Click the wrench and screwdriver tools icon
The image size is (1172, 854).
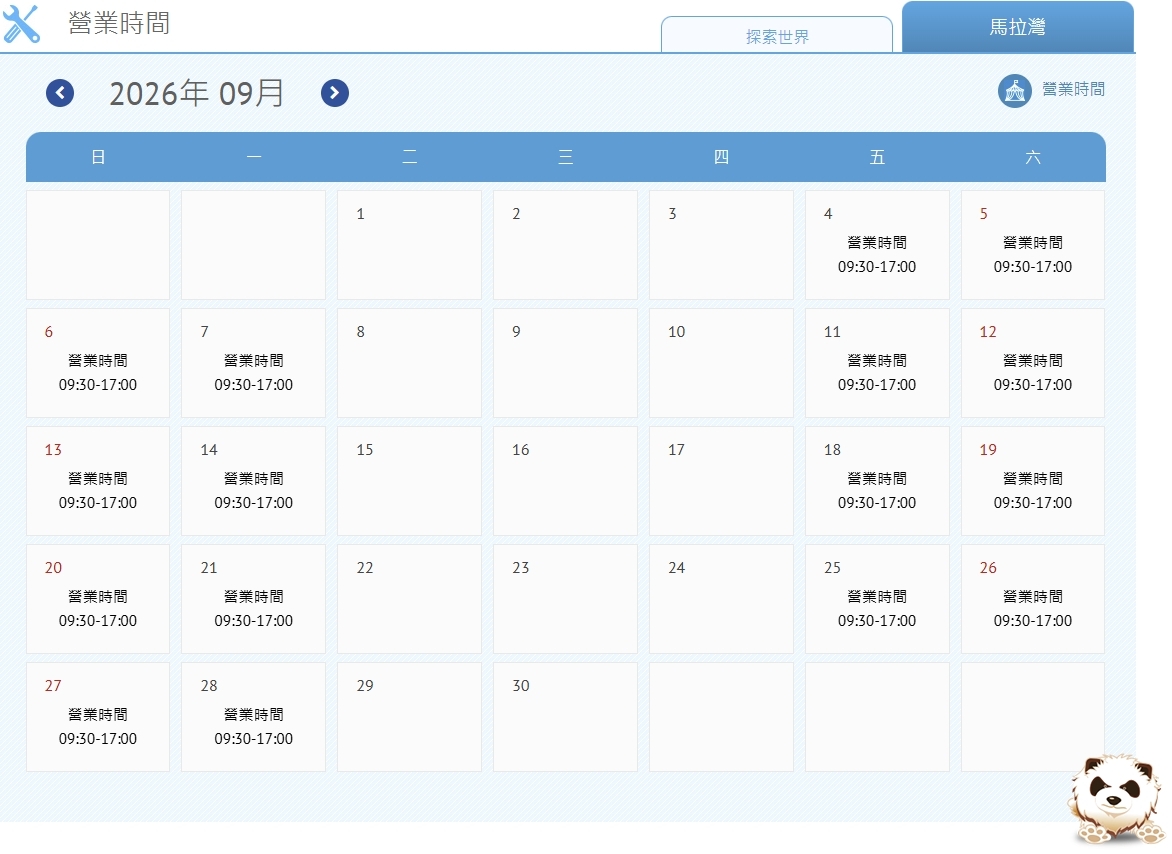(21, 23)
